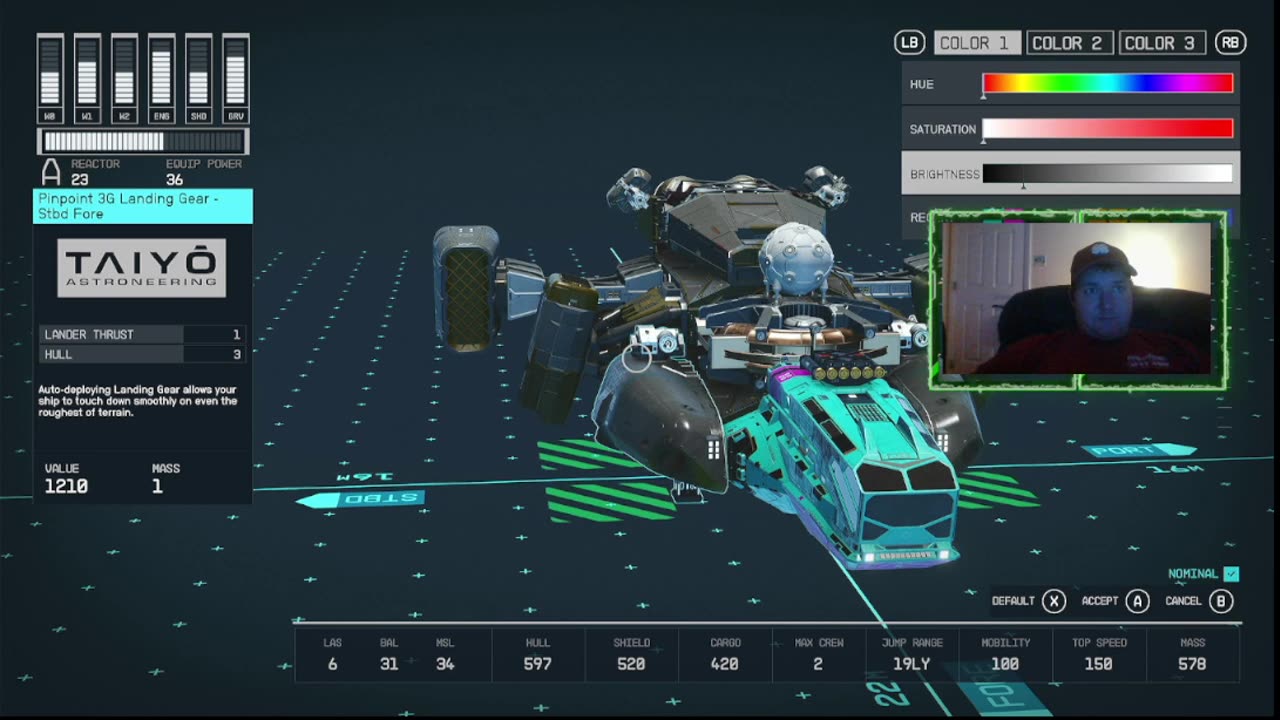This screenshot has height=720, width=1280.
Task: Click the landing gear description text
Action: 137,401
